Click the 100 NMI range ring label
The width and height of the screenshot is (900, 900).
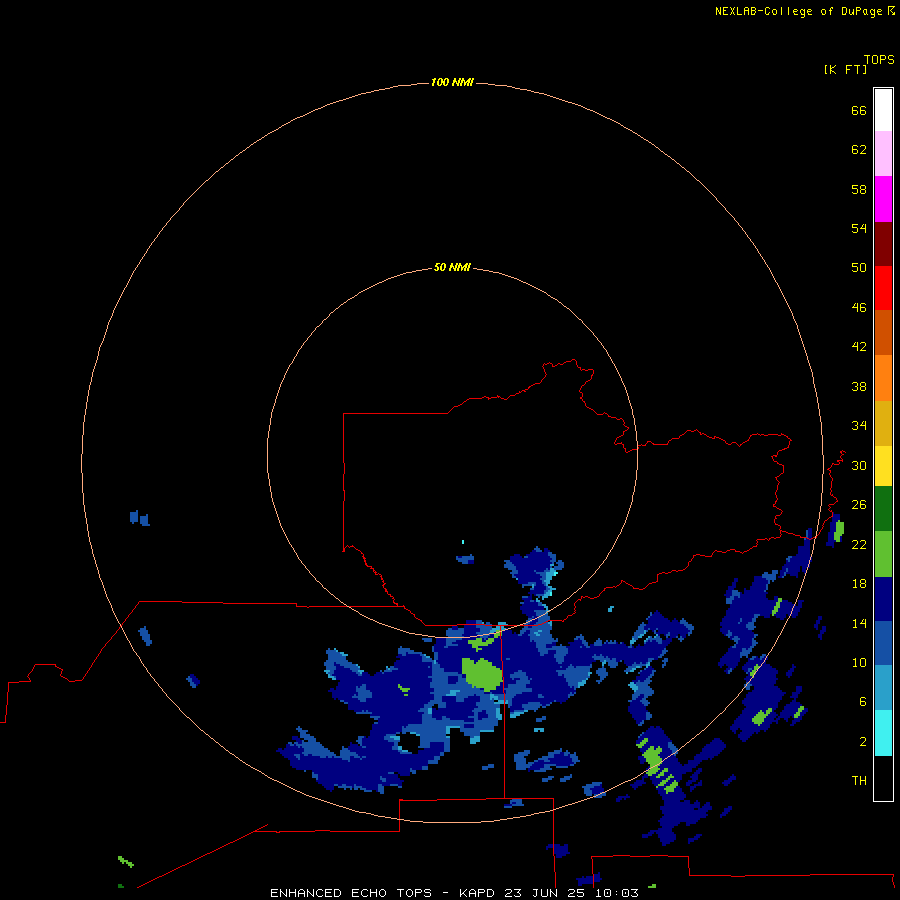tap(452, 82)
